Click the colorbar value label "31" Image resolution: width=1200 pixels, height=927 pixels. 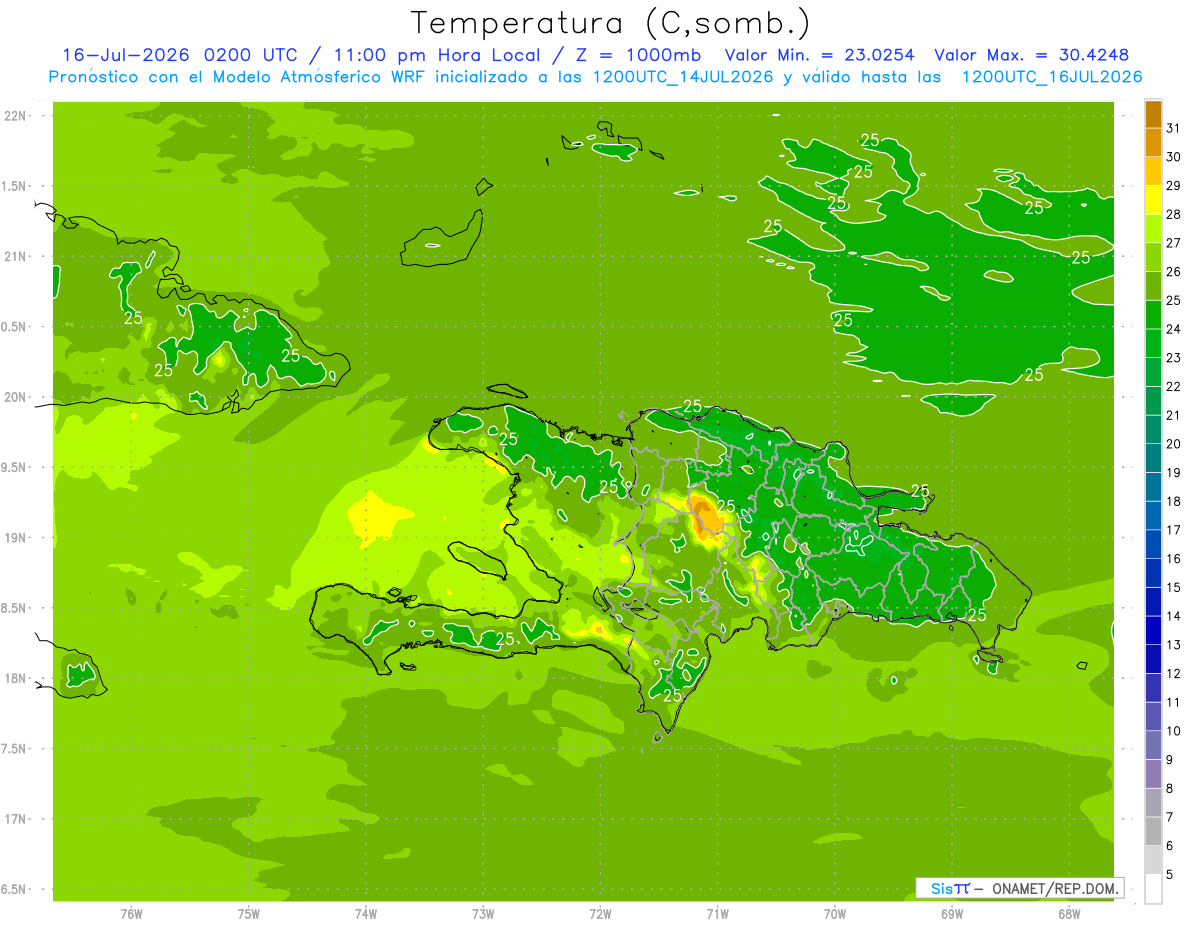coord(1174,127)
